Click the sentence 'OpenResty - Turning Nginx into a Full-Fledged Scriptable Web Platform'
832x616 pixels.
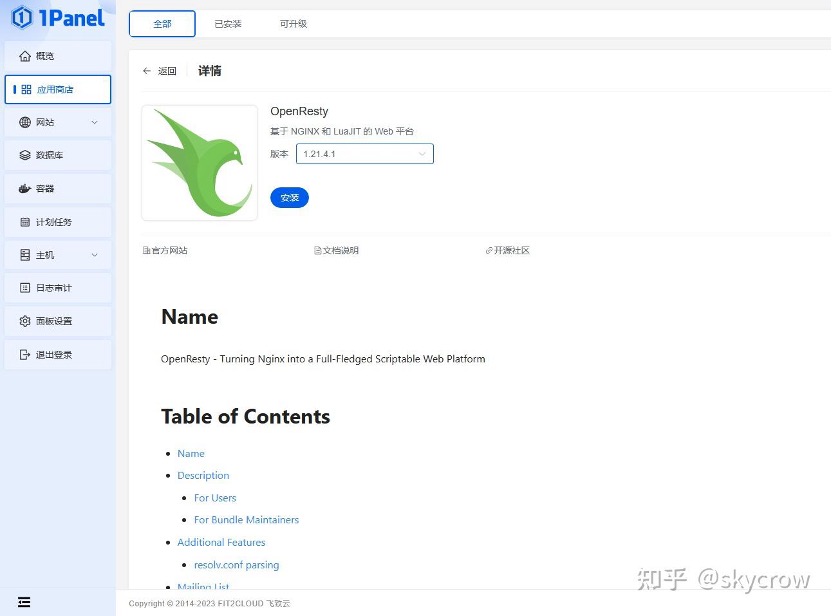323,359
